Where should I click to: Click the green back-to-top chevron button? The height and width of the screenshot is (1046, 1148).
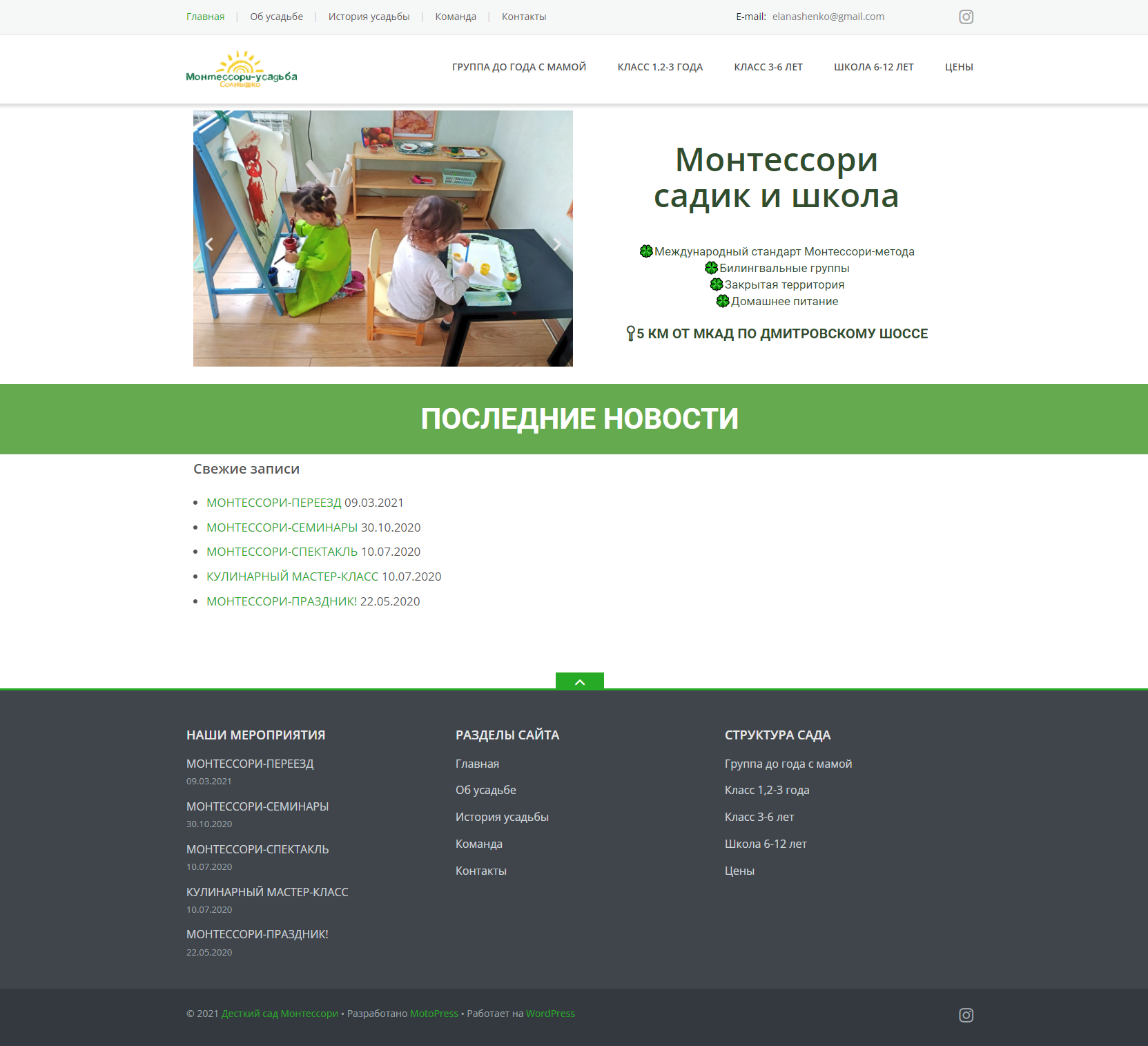tap(580, 681)
